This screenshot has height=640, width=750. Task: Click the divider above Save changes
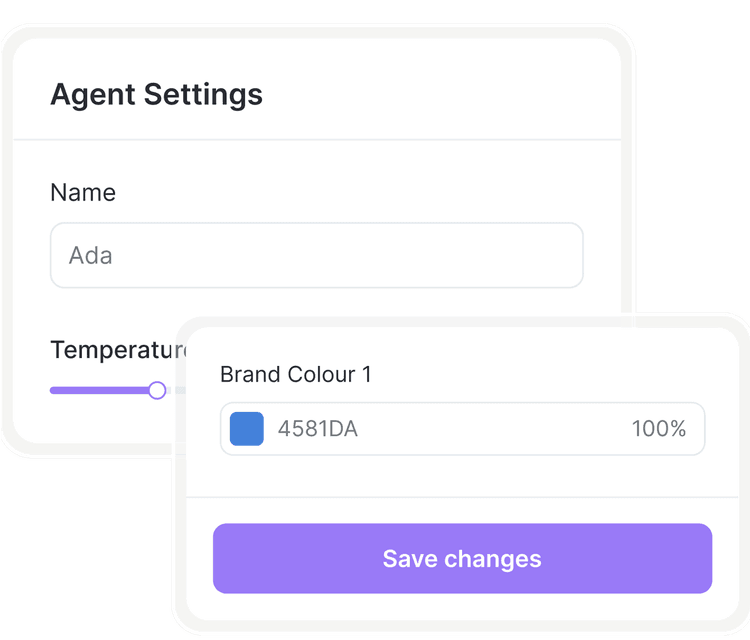click(x=462, y=497)
